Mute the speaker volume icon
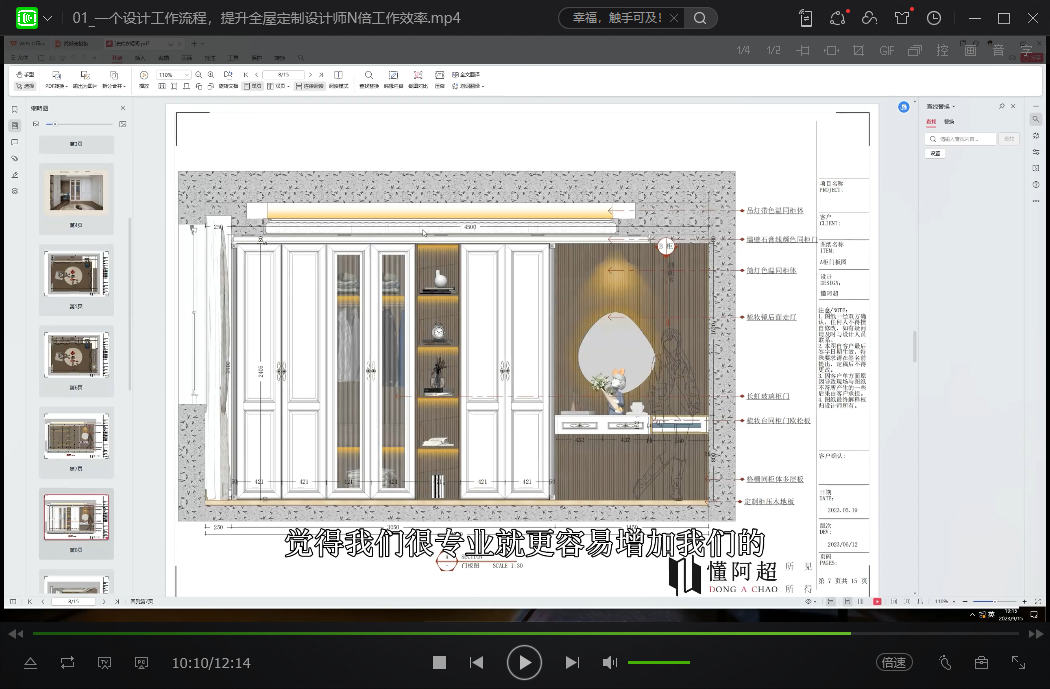Screen dimensions: 1050x689 [x=609, y=662]
